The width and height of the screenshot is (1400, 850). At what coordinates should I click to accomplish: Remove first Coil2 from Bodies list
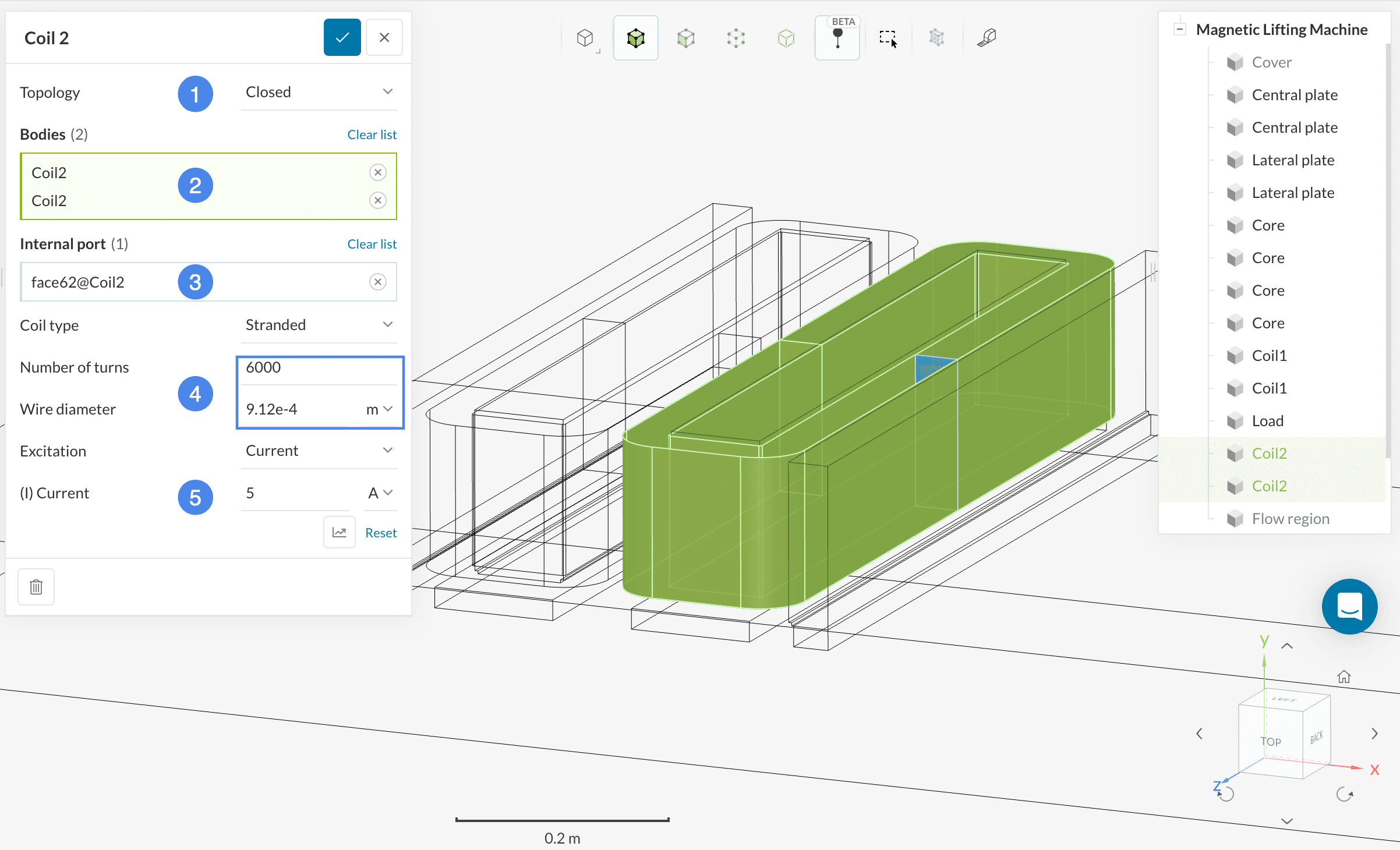pos(378,172)
